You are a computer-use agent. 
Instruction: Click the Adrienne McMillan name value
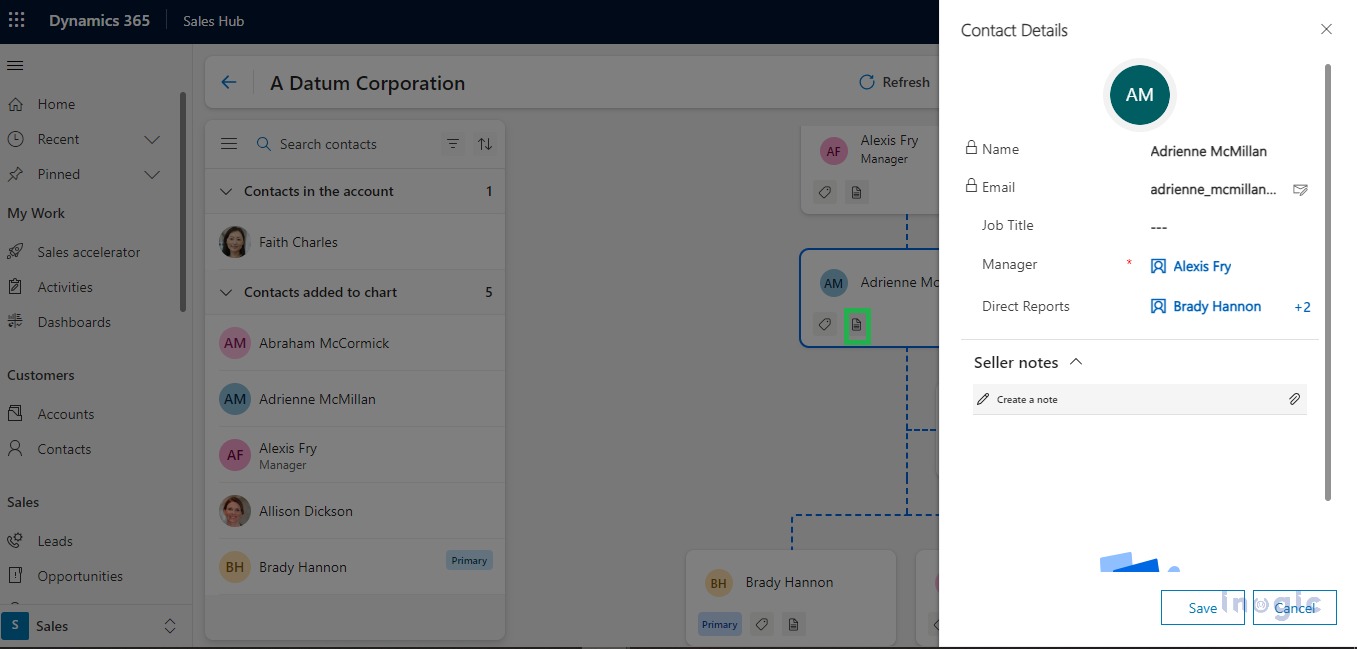click(1208, 151)
